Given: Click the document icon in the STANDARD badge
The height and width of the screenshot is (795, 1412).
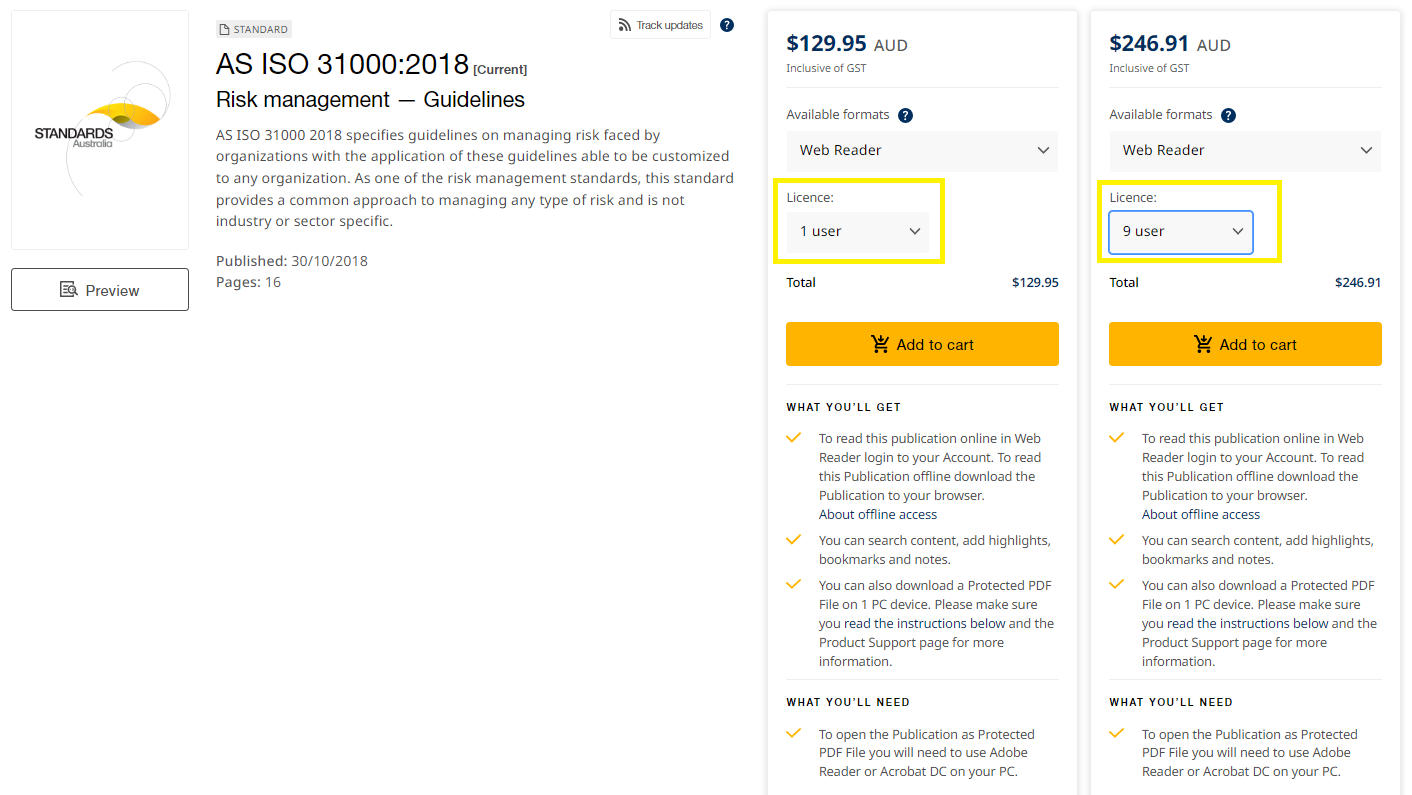Looking at the screenshot, I should click(224, 30).
